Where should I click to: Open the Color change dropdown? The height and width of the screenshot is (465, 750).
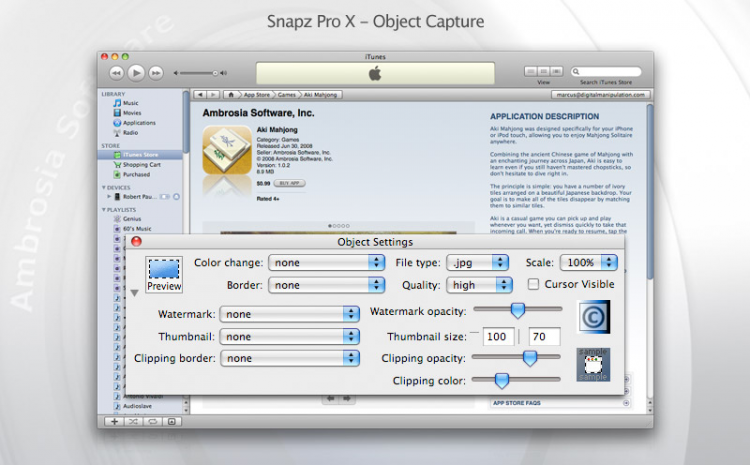coord(327,263)
